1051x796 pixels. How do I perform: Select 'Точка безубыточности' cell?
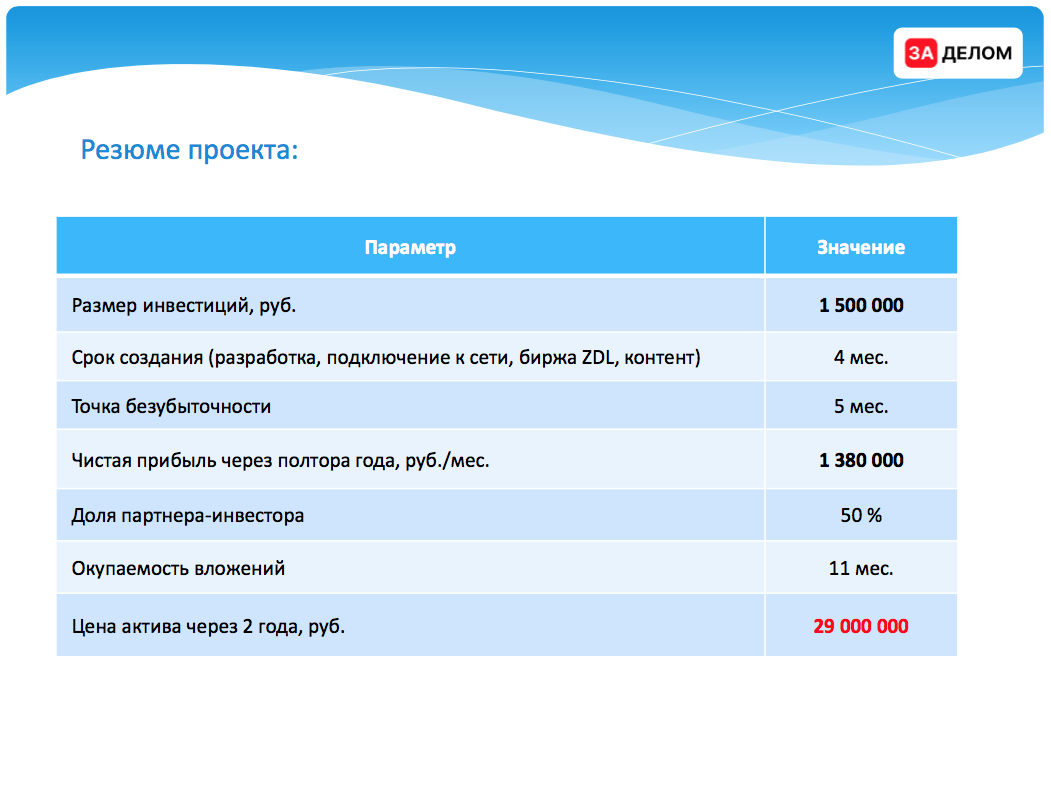(410, 406)
